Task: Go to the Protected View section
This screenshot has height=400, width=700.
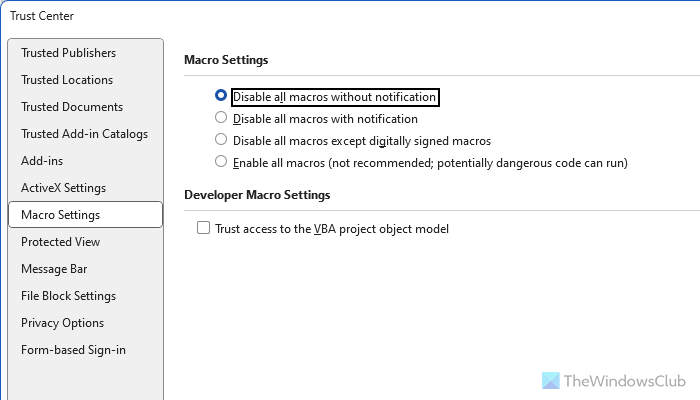Action: [60, 242]
